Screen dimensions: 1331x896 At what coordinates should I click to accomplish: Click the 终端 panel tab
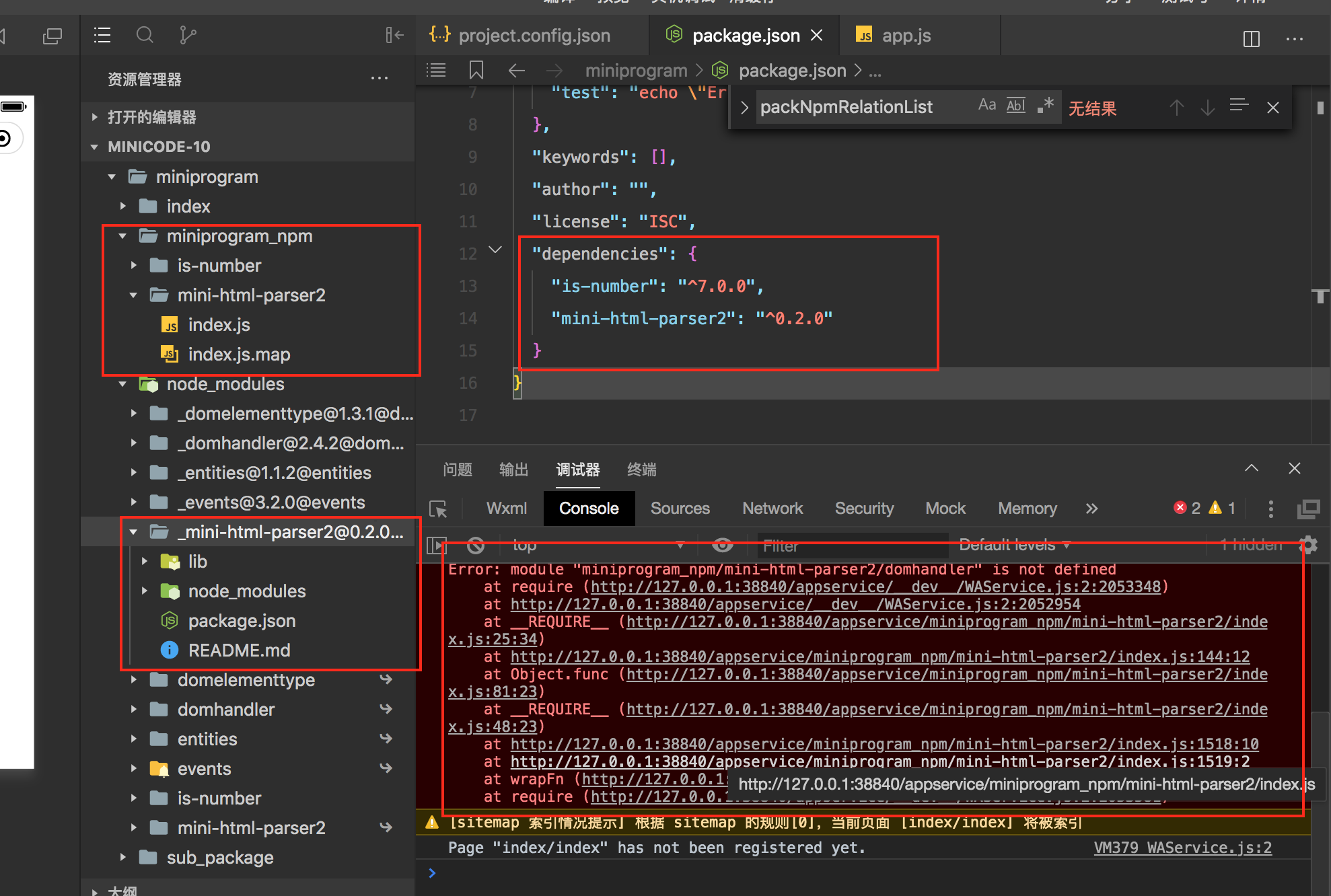click(x=641, y=470)
